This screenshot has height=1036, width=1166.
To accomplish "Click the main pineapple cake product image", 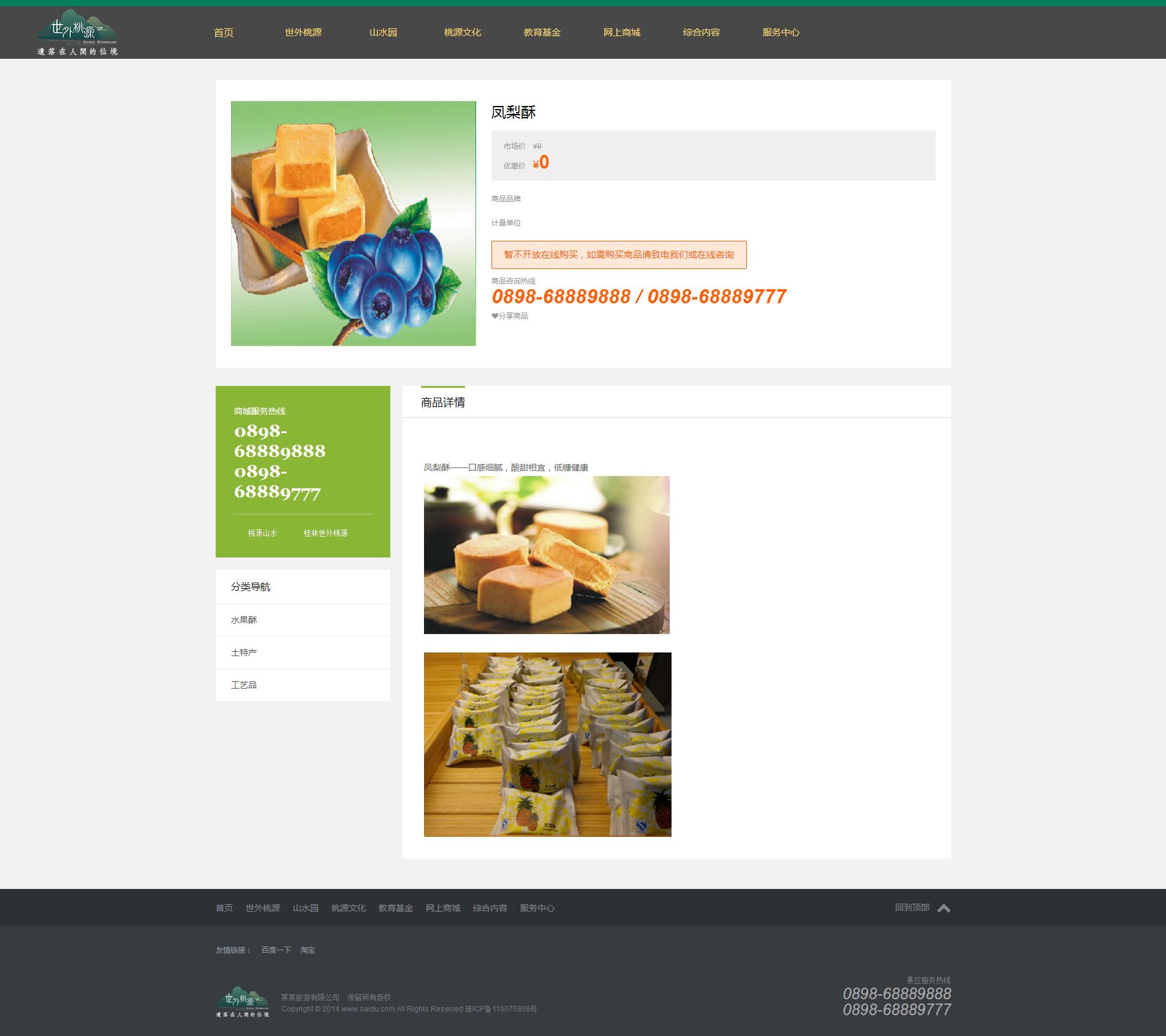I will pyautogui.click(x=353, y=224).
